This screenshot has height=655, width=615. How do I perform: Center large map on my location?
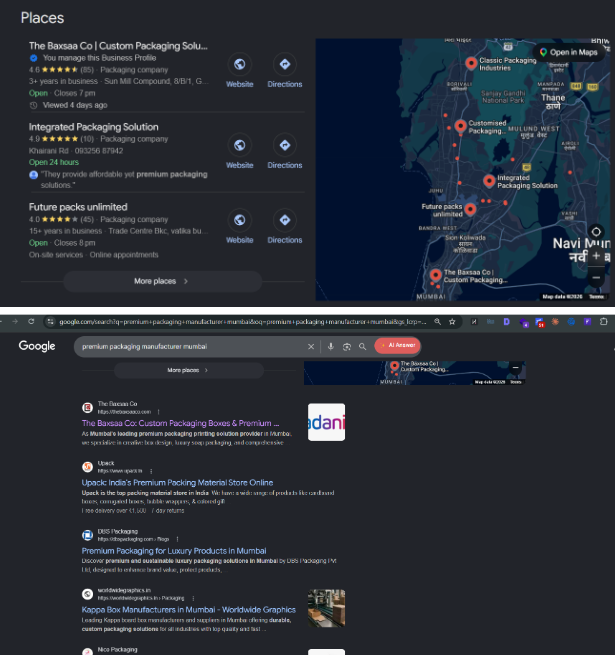[596, 231]
